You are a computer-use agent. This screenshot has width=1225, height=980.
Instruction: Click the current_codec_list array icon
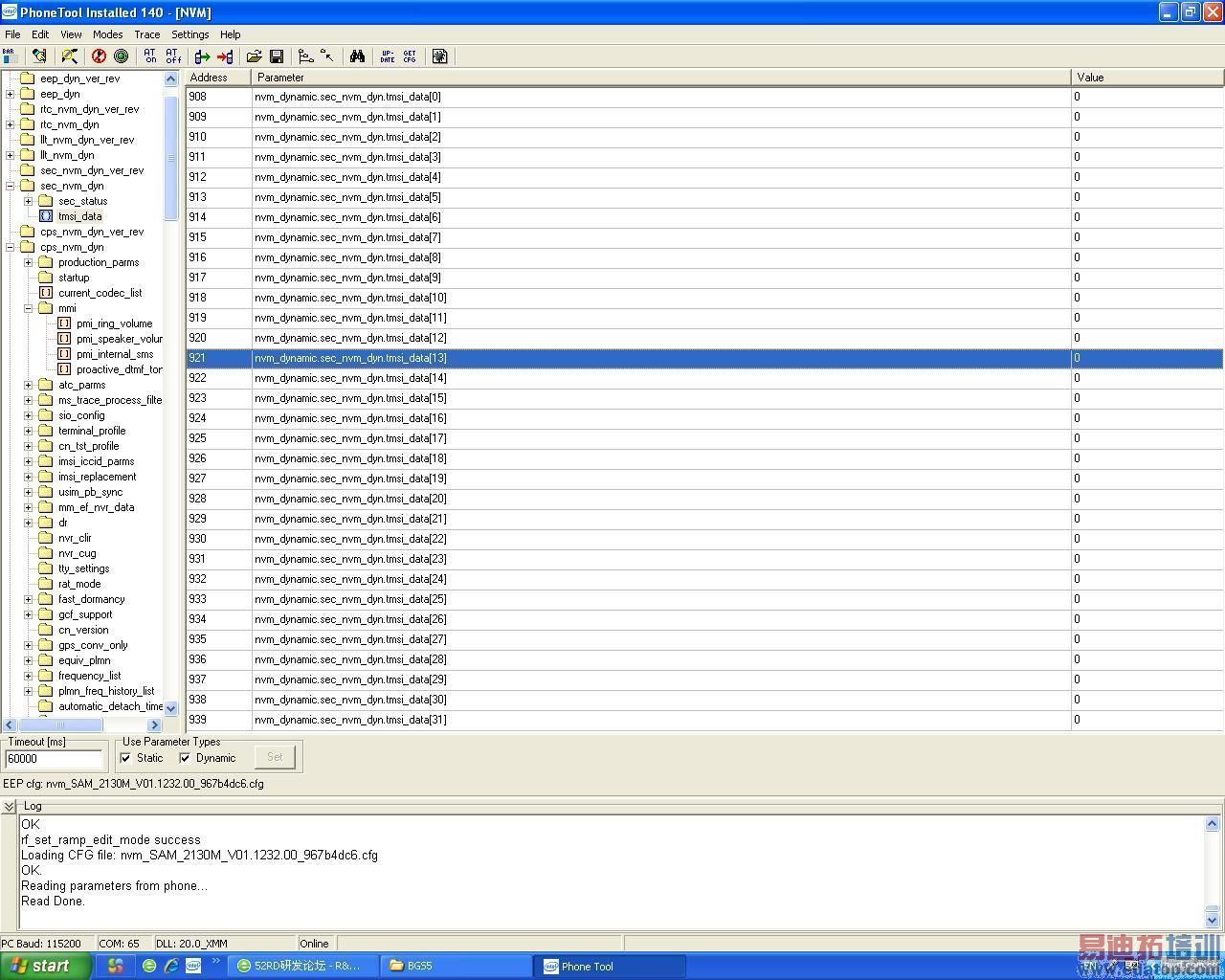46,293
